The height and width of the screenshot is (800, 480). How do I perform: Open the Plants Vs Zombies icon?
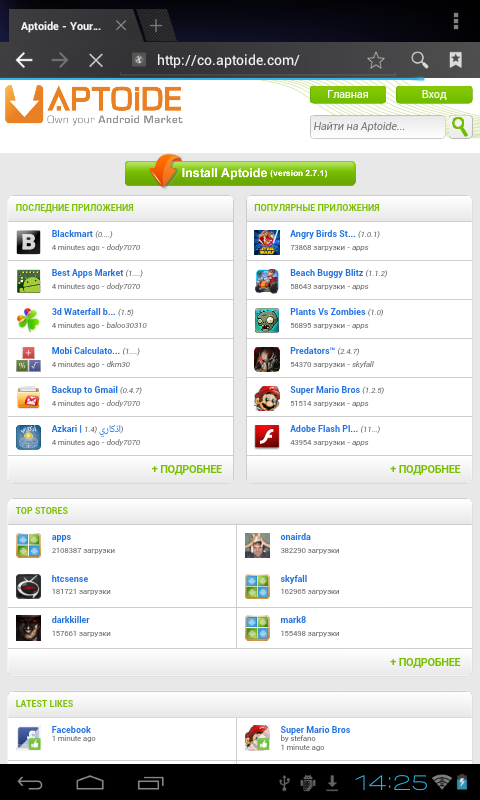(267, 320)
